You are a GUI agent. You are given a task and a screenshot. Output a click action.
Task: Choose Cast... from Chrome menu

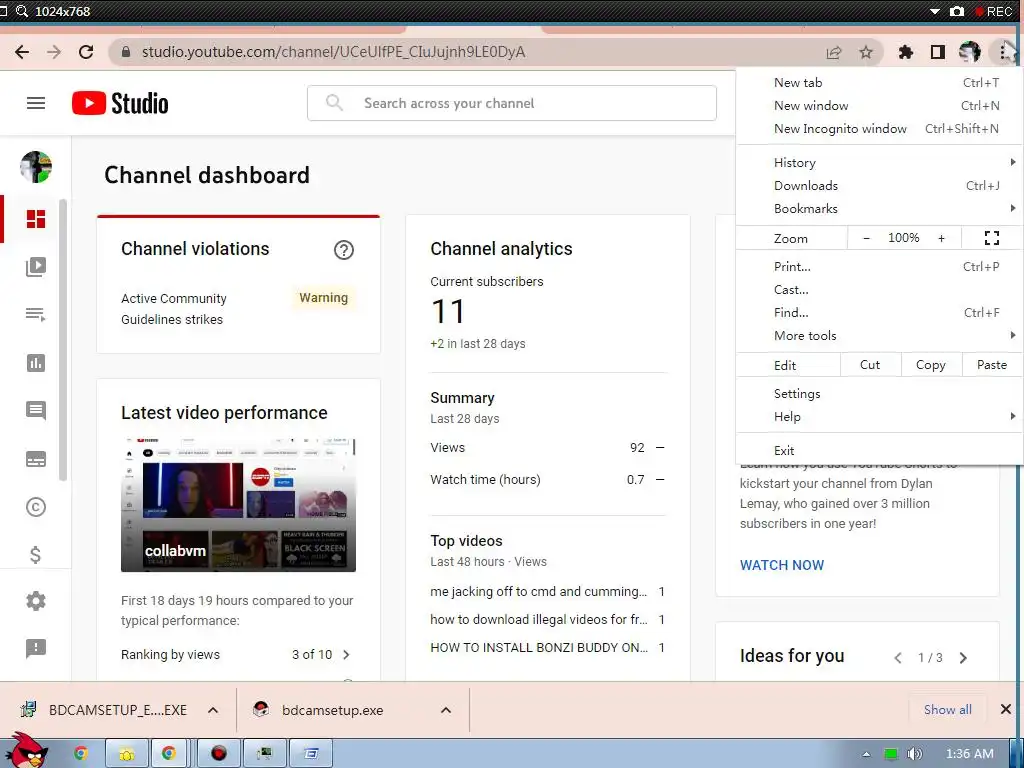tap(879, 289)
